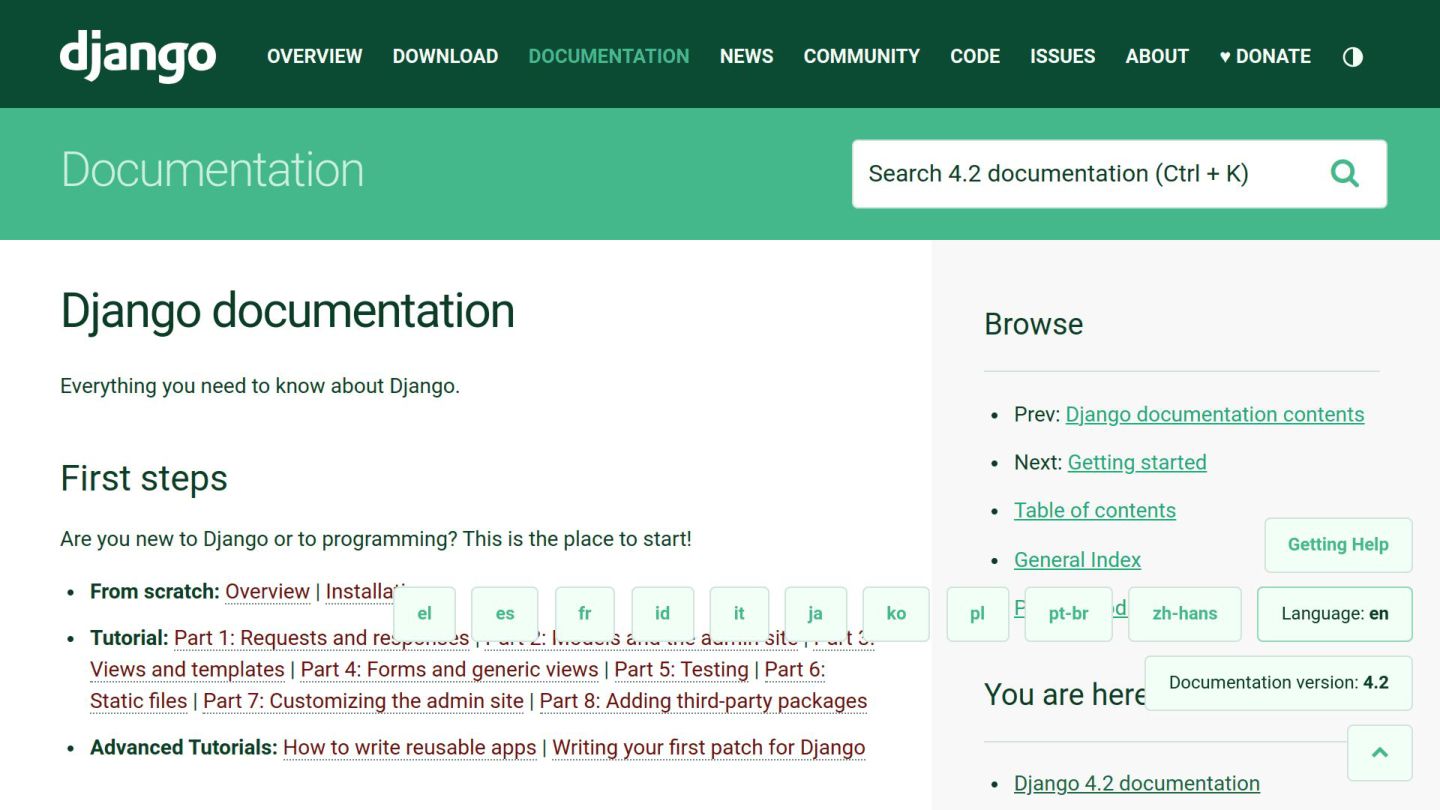Open the Documentation nav item
This screenshot has width=1440, height=810.
click(x=609, y=57)
